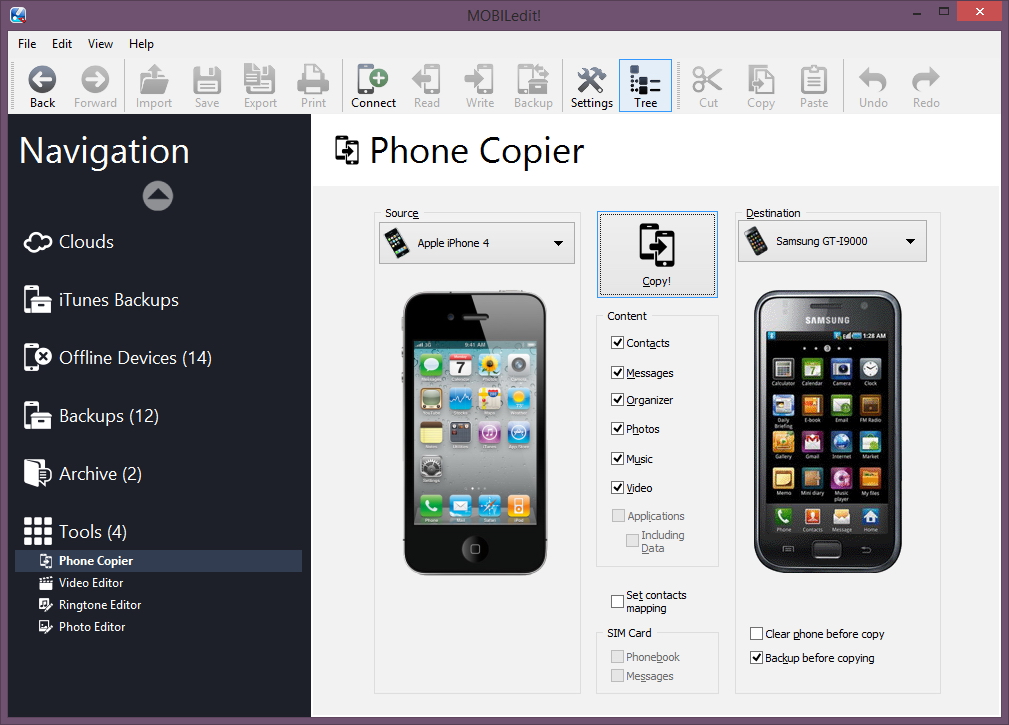Image resolution: width=1009 pixels, height=725 pixels.
Task: Uncheck the Contacts content checkbox
Action: click(618, 343)
